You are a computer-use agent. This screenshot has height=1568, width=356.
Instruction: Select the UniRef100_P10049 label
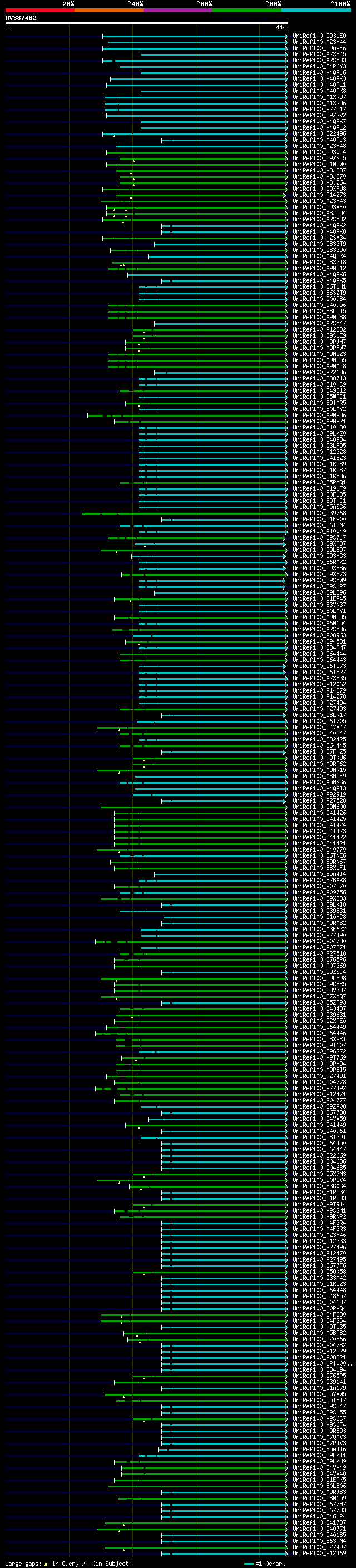[x=319, y=531]
